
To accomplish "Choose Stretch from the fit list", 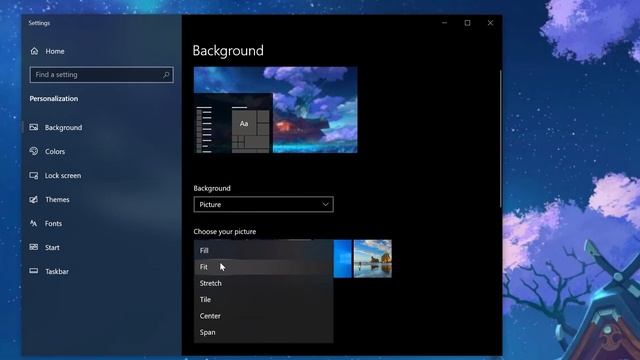I will coord(263,283).
